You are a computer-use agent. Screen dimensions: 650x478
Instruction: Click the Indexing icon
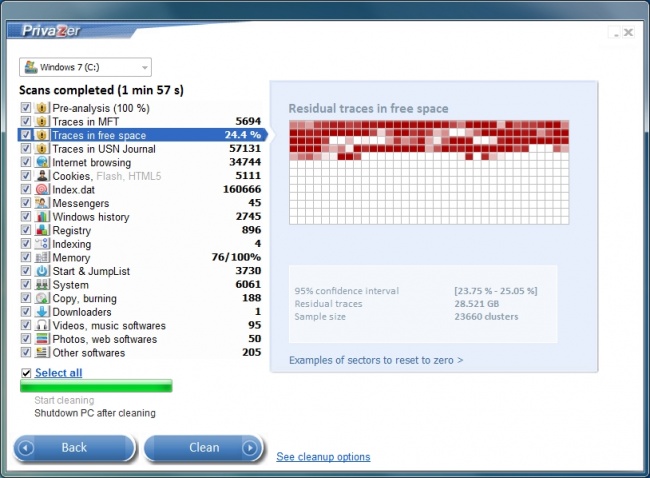click(42, 244)
